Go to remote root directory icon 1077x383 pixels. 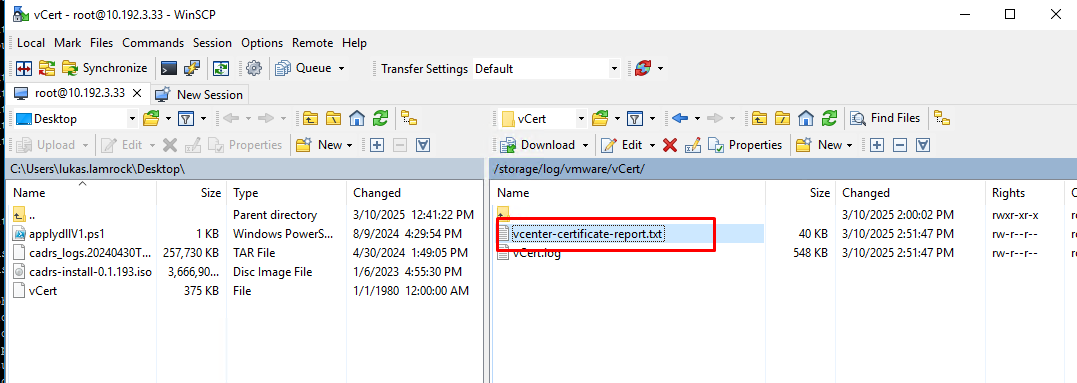tap(782, 119)
